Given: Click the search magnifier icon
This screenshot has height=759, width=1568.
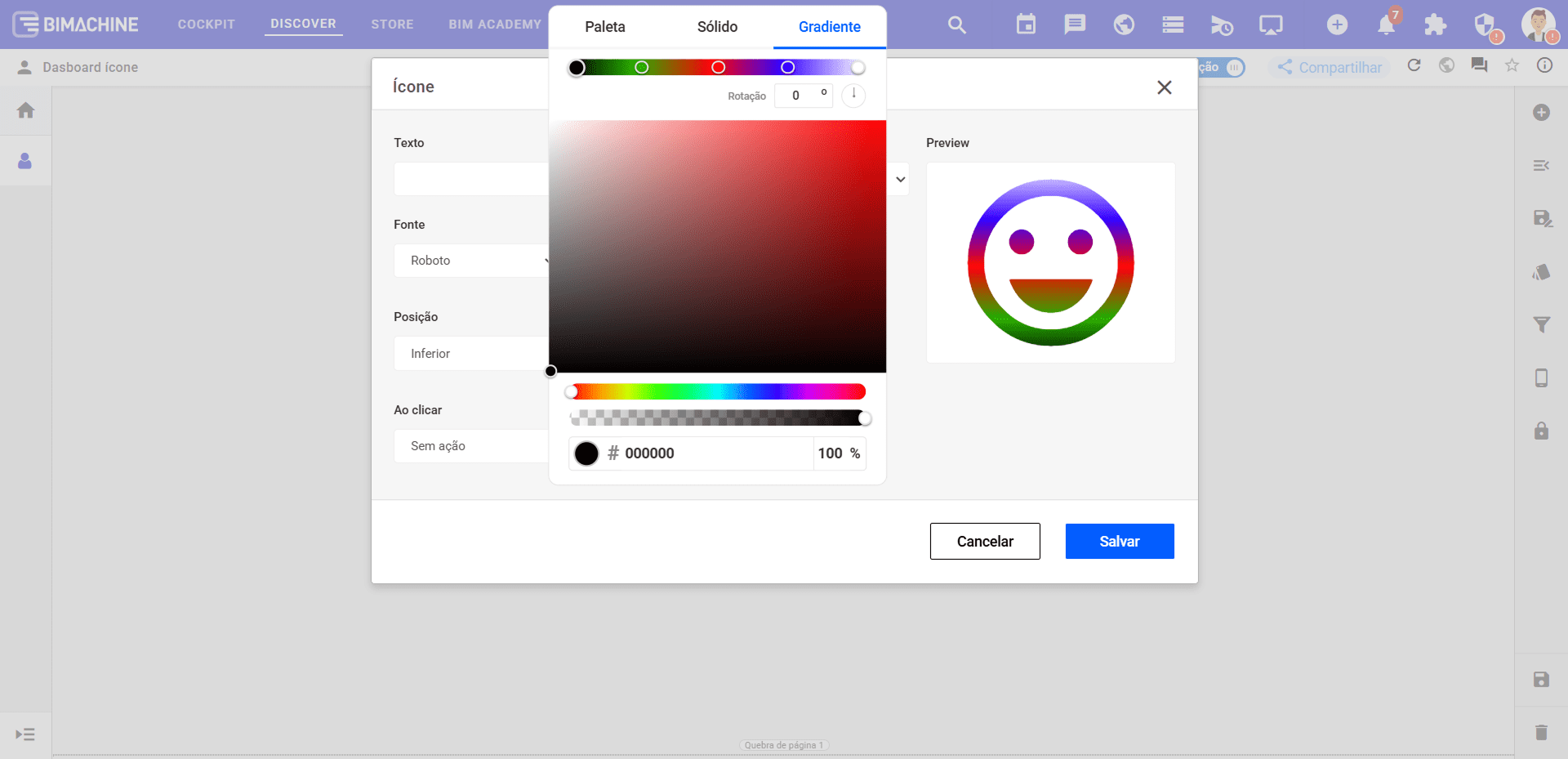Looking at the screenshot, I should point(956,25).
